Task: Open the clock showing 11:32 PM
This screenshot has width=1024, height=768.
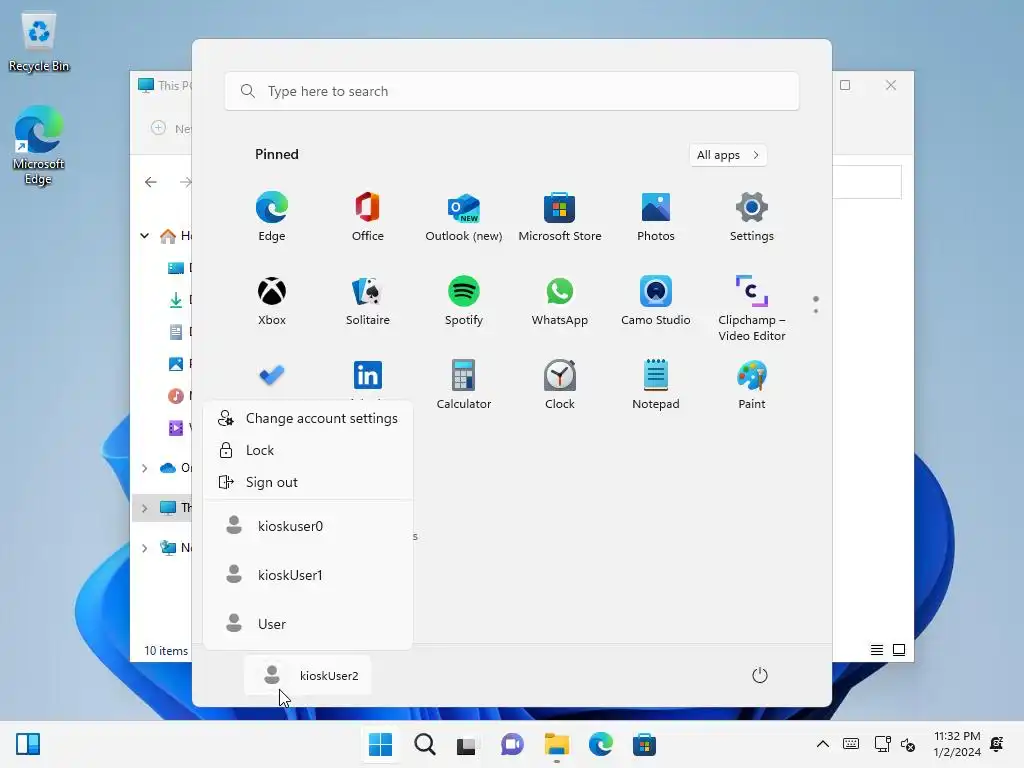Action: tap(957, 744)
